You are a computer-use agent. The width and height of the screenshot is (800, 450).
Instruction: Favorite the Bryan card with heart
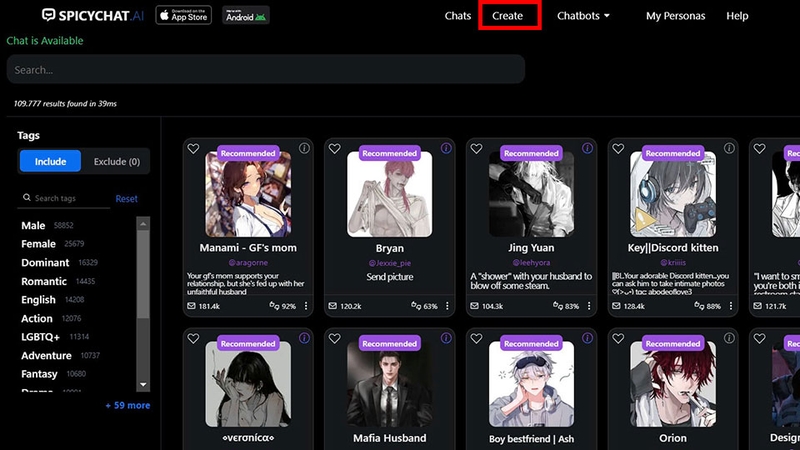click(x=335, y=148)
